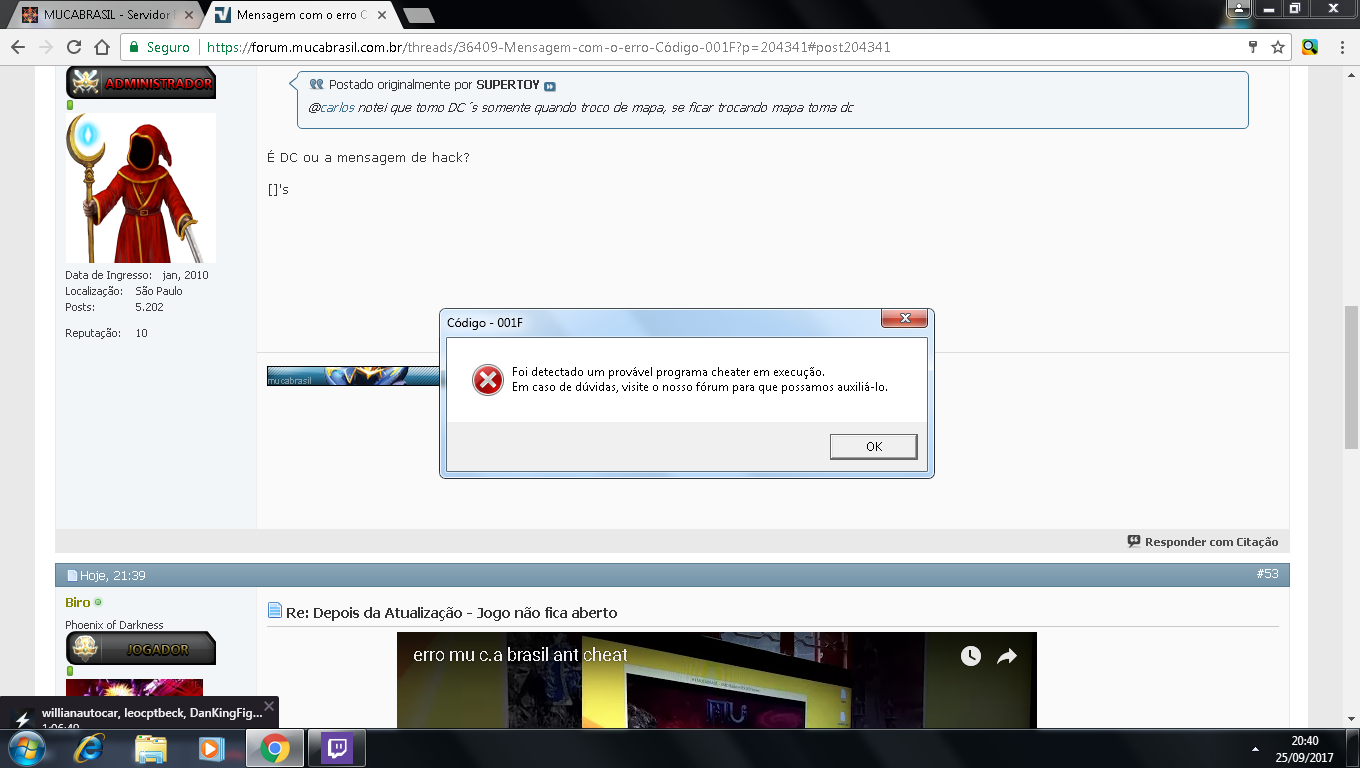Screen dimensions: 1360x768
Task: Click the share arrow on the video
Action: (x=1007, y=656)
